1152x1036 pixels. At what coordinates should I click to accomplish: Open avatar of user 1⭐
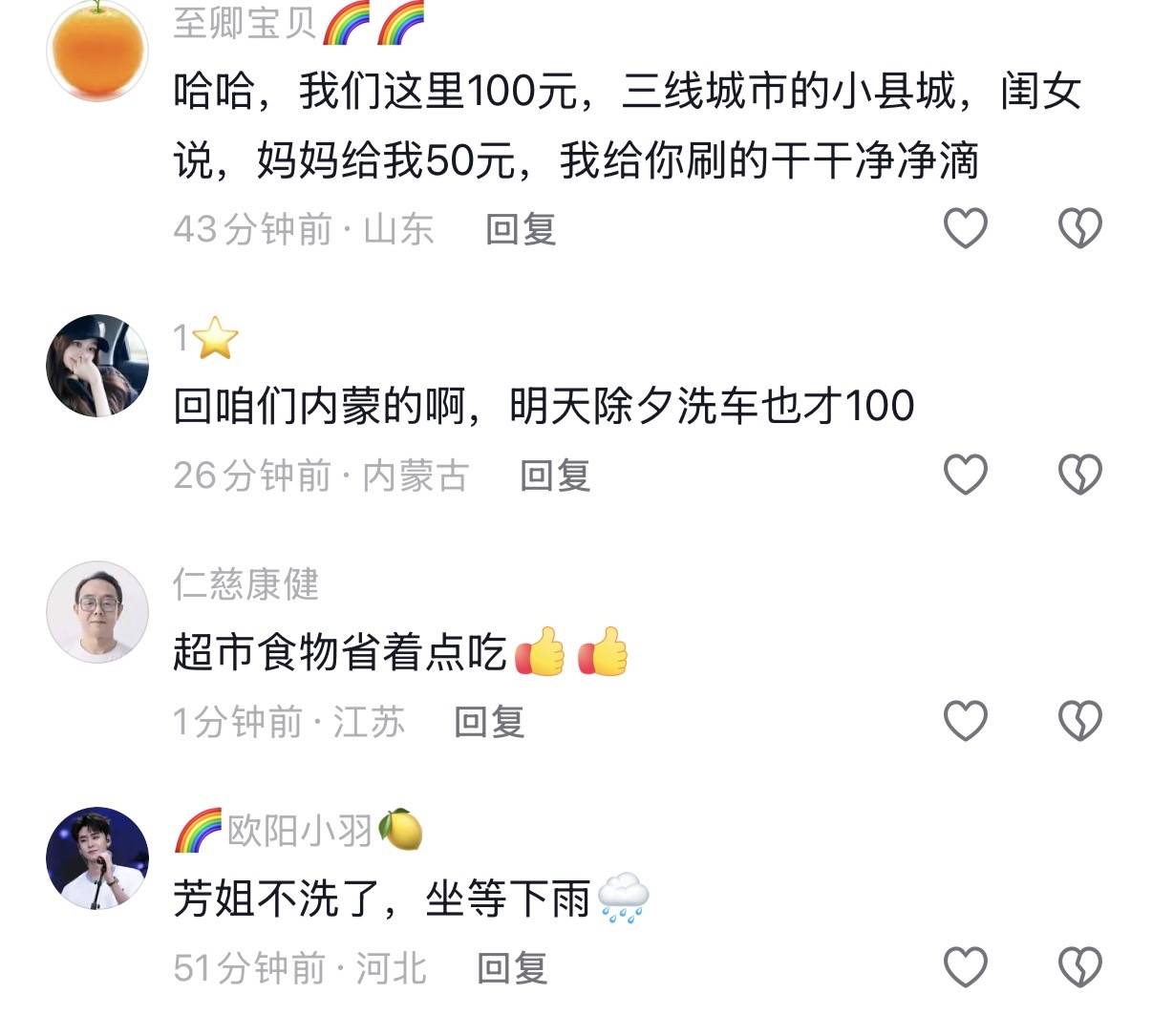[97, 366]
